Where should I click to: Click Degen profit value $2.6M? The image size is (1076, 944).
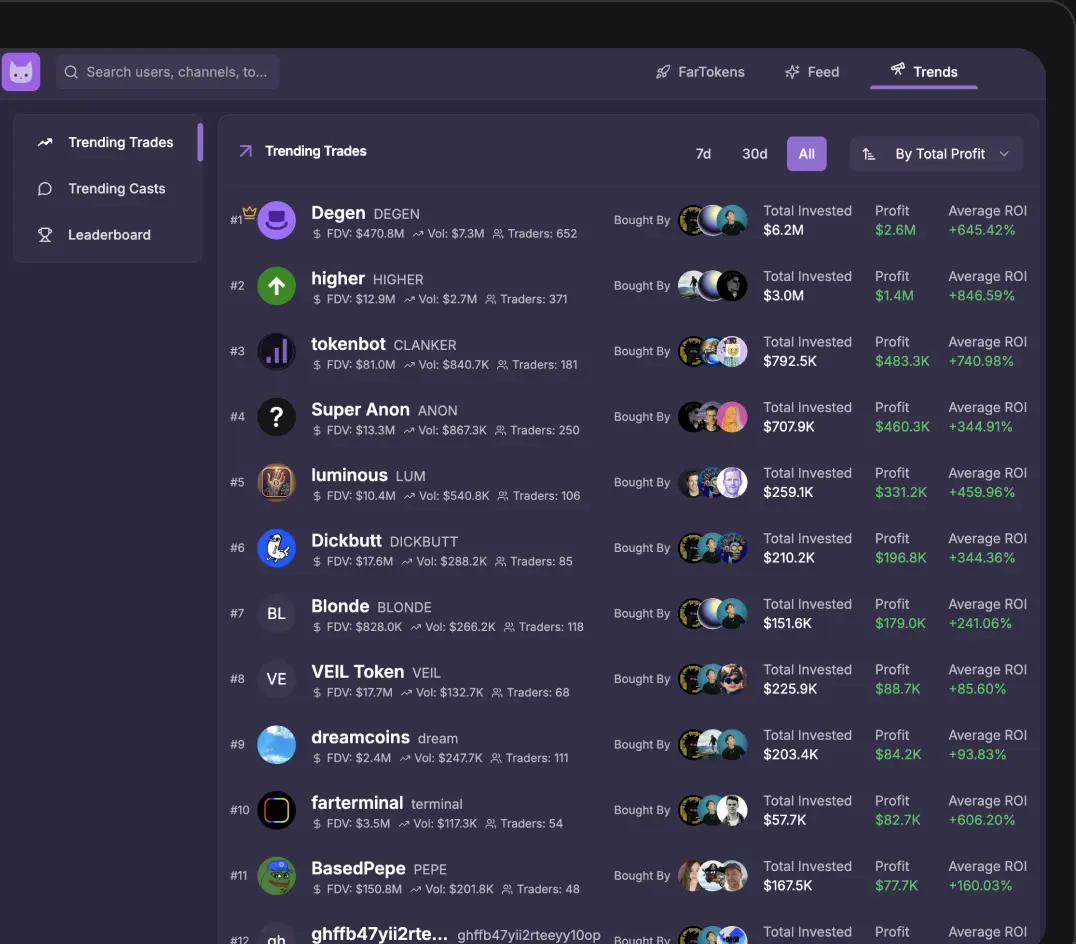(895, 230)
